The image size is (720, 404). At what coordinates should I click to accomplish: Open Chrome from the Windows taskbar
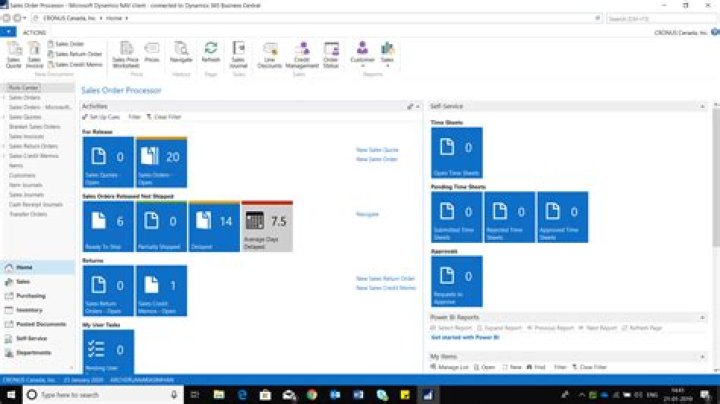coord(312,395)
